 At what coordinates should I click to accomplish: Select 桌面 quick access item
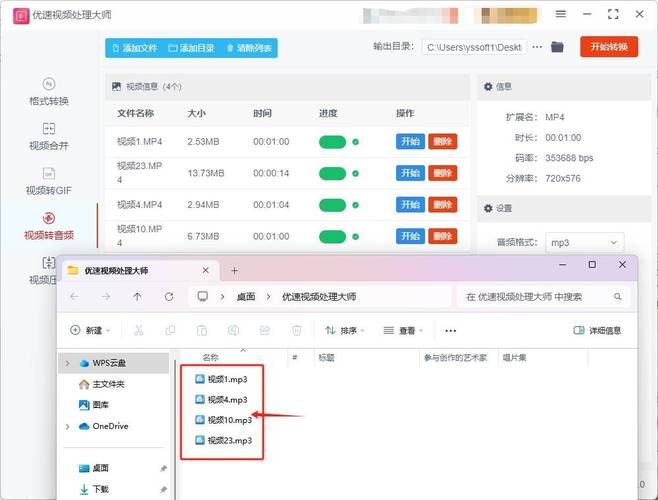pyautogui.click(x=94, y=468)
